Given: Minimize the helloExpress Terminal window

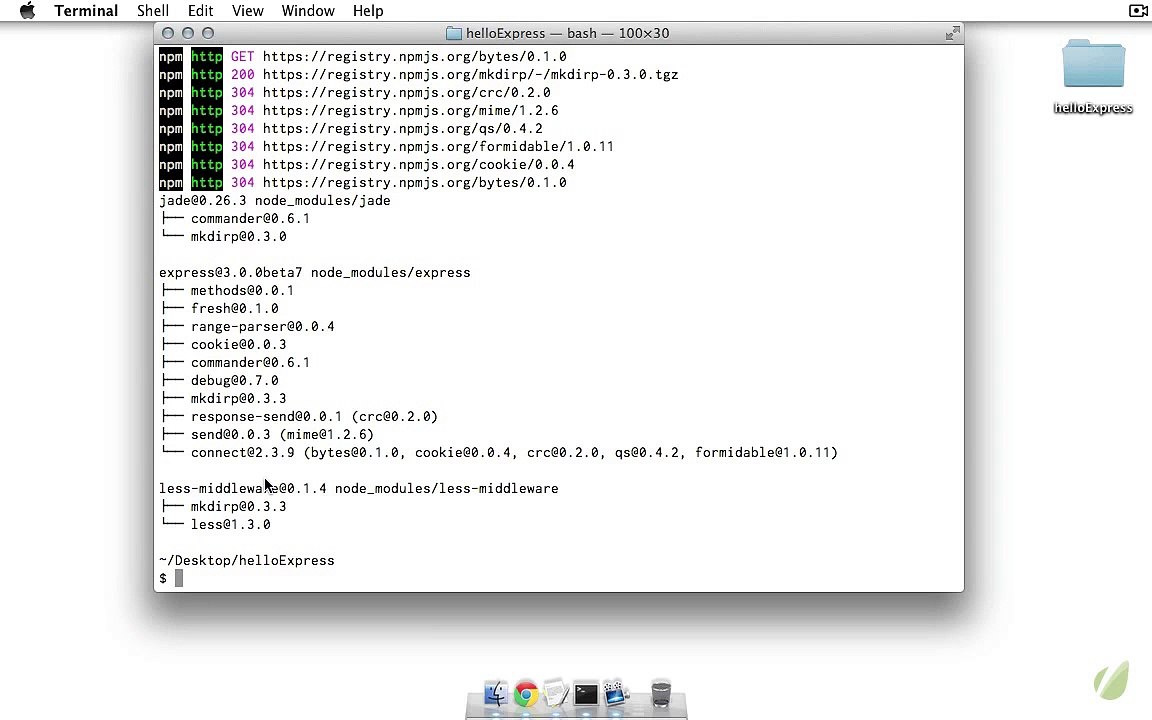Looking at the screenshot, I should coord(187,33).
